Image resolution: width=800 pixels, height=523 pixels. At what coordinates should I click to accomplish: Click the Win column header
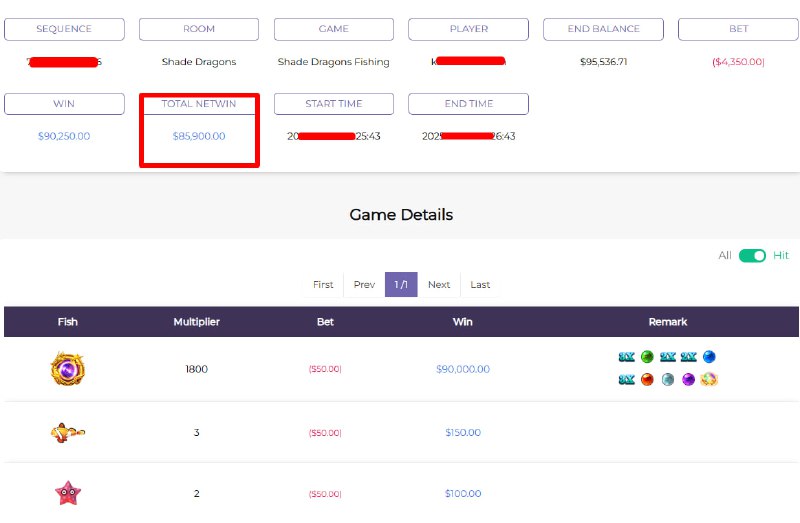point(463,322)
